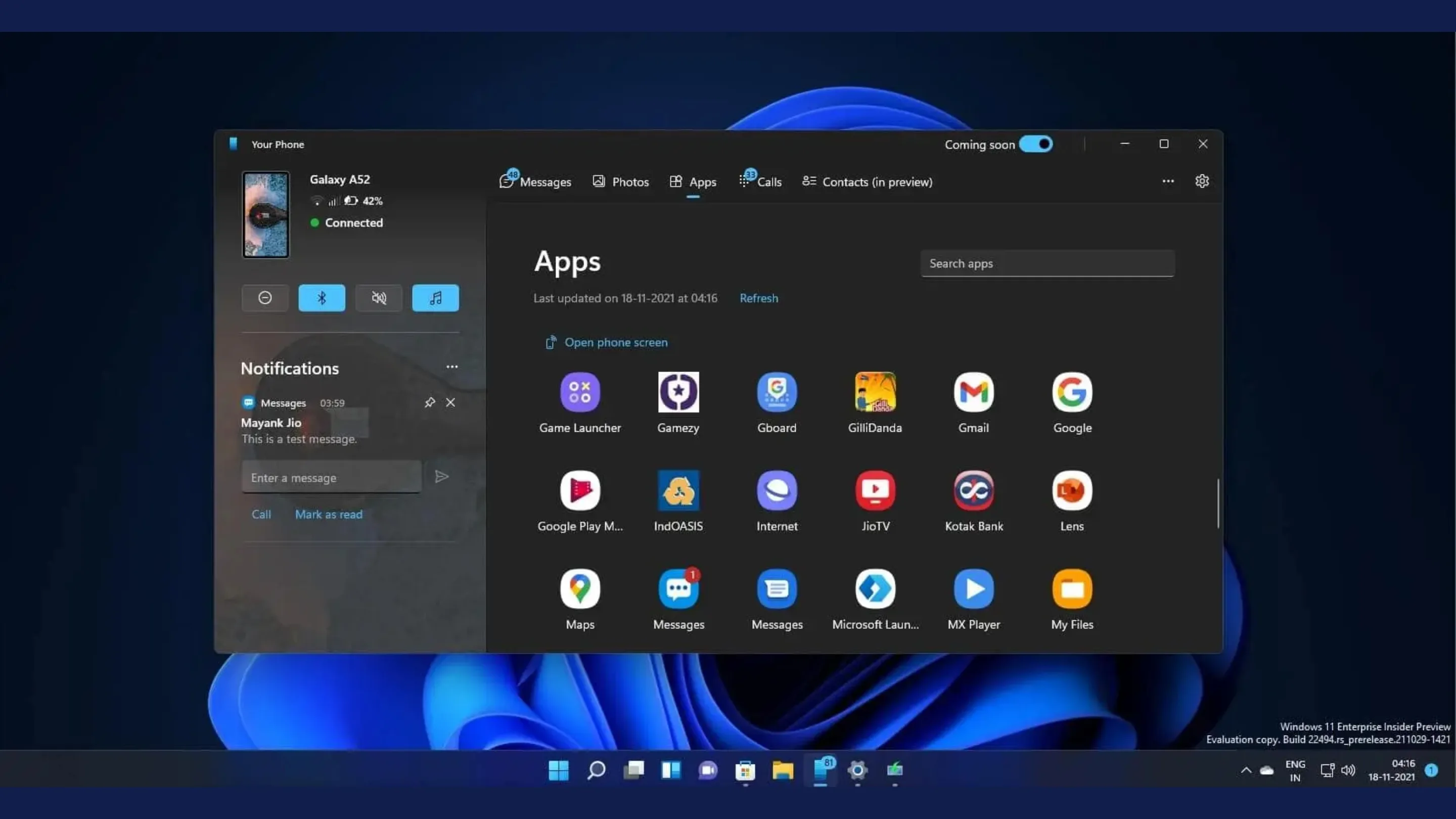The width and height of the screenshot is (1456, 819).
Task: Open the JioTV app
Action: (875, 501)
